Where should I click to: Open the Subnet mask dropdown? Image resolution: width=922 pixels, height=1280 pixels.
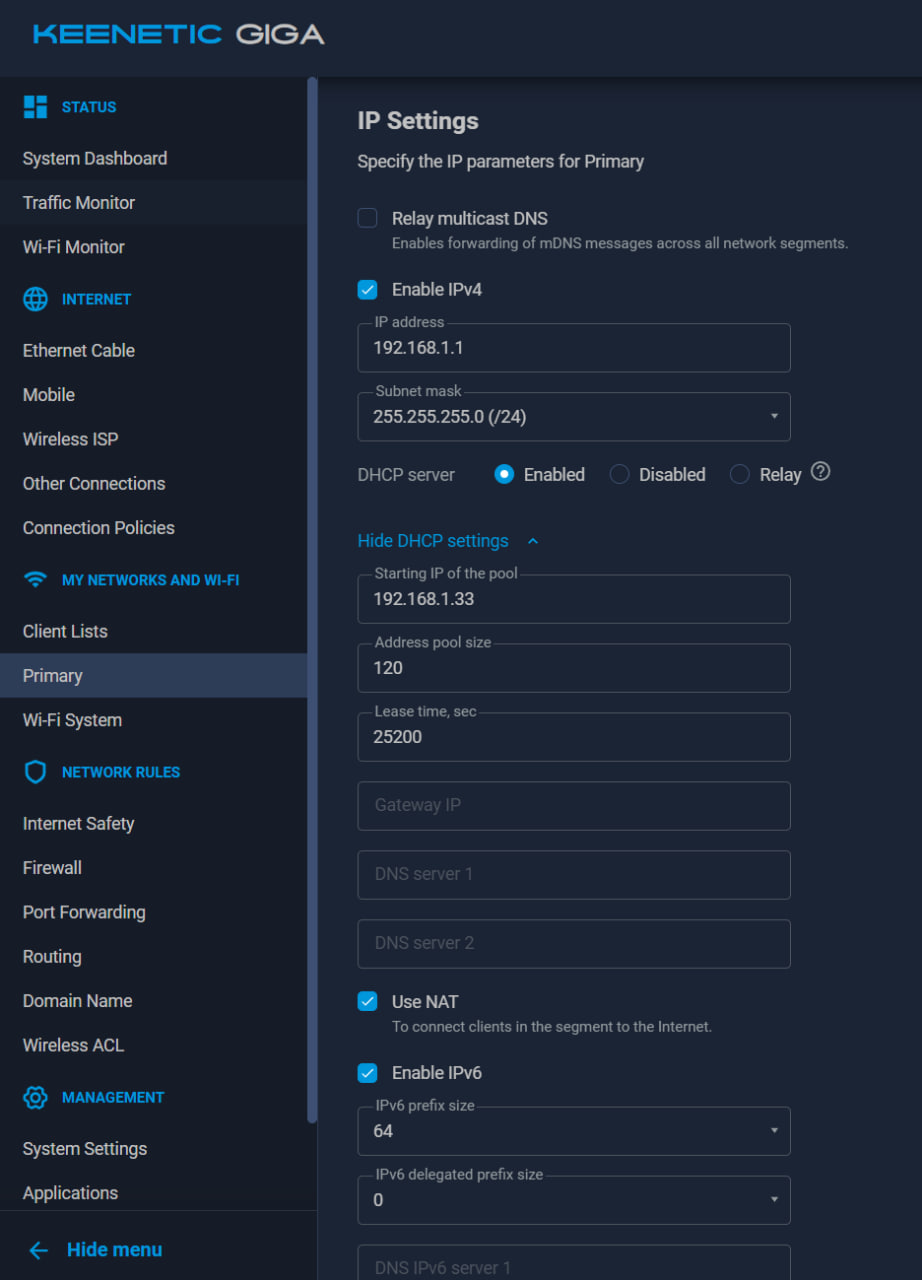pos(573,417)
